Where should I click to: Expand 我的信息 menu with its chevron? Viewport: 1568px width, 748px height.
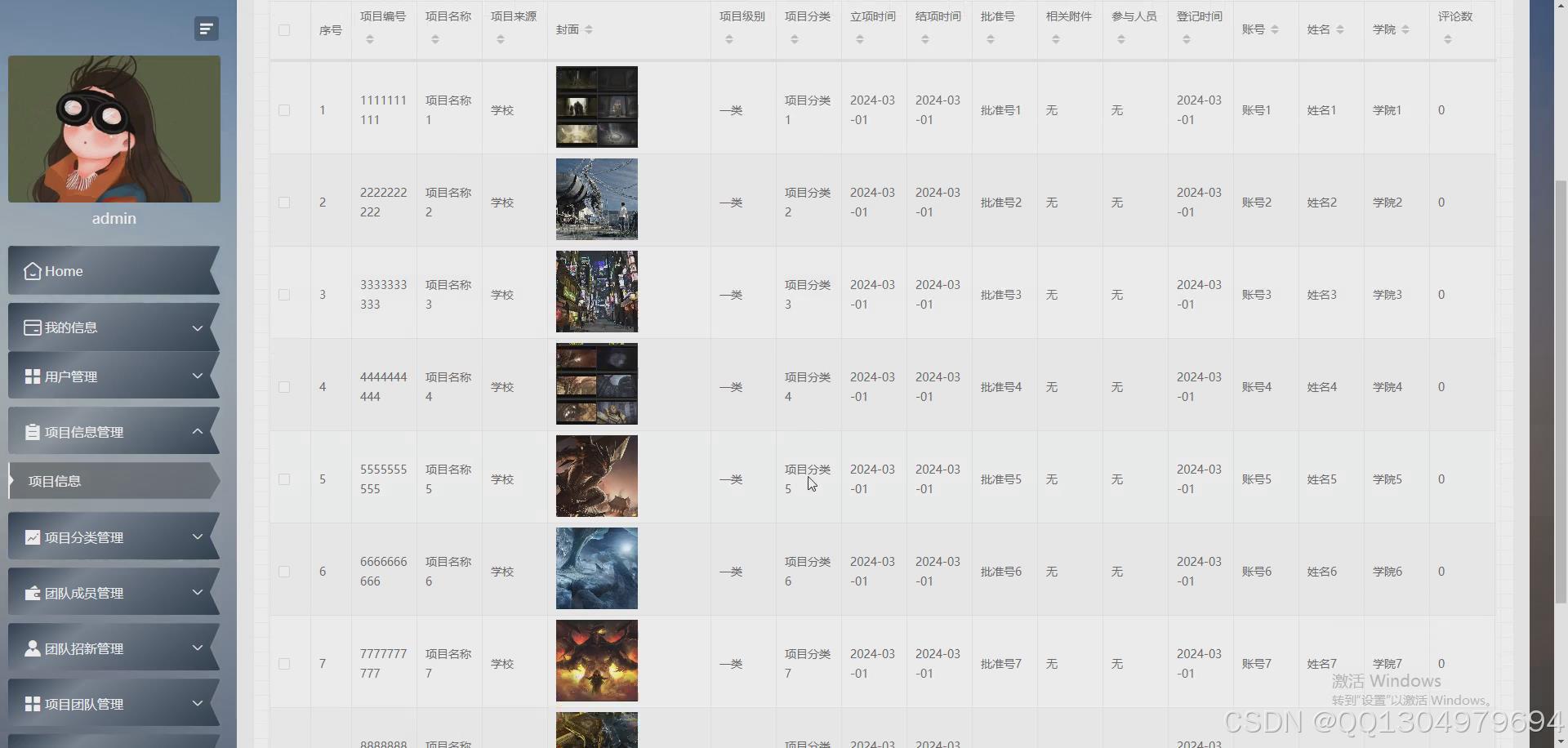tap(197, 327)
